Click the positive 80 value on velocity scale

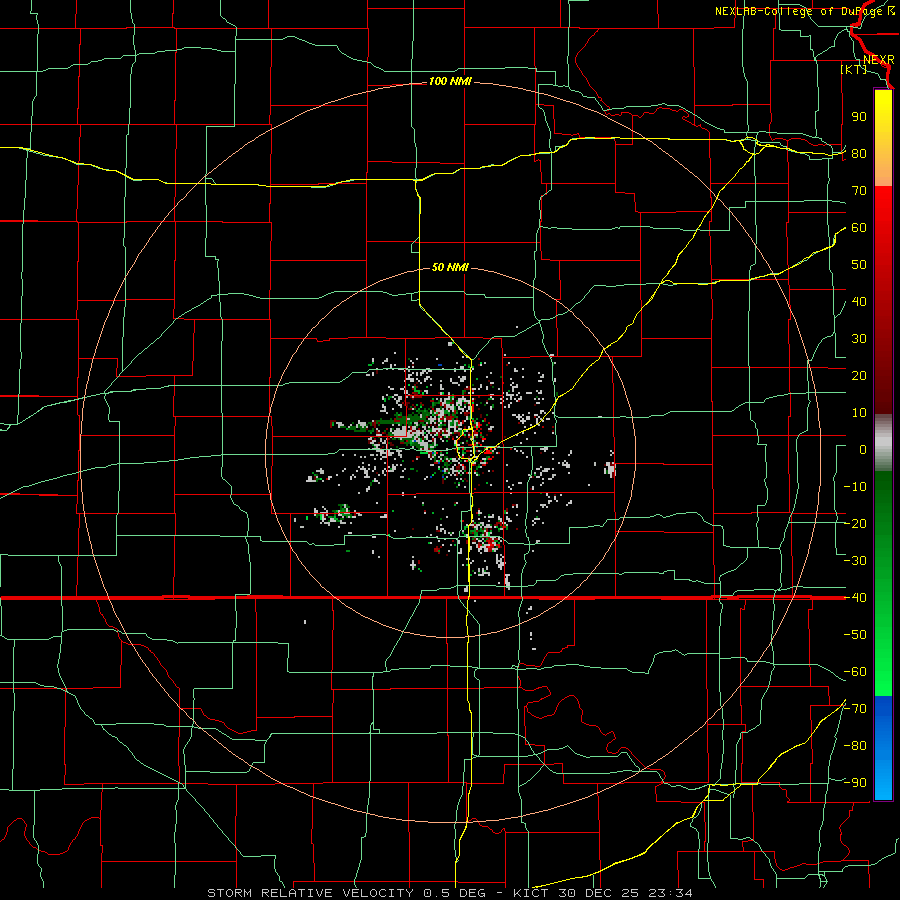[859, 153]
